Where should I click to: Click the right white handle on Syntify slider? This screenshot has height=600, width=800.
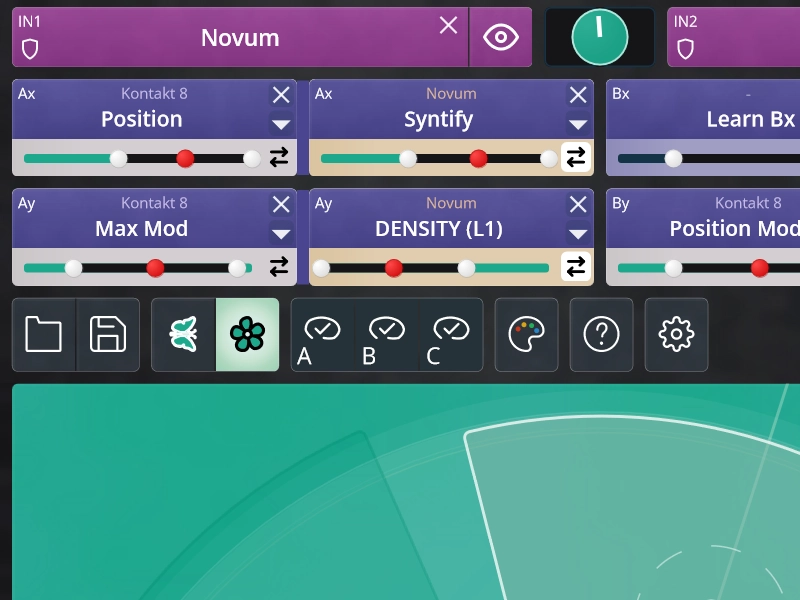(548, 158)
